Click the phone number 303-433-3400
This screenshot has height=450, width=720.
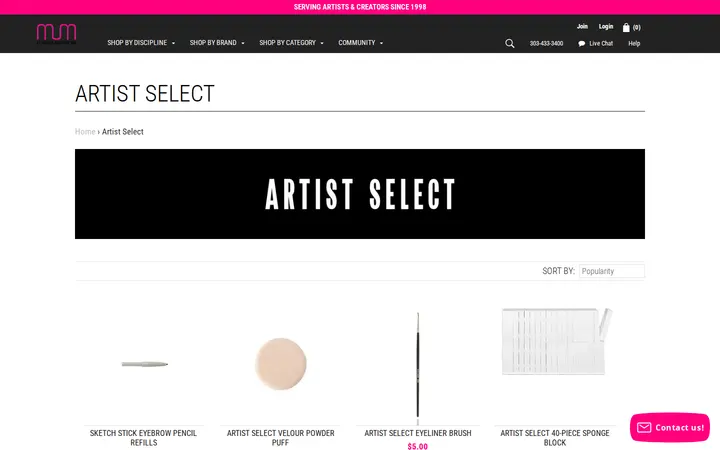point(546,44)
